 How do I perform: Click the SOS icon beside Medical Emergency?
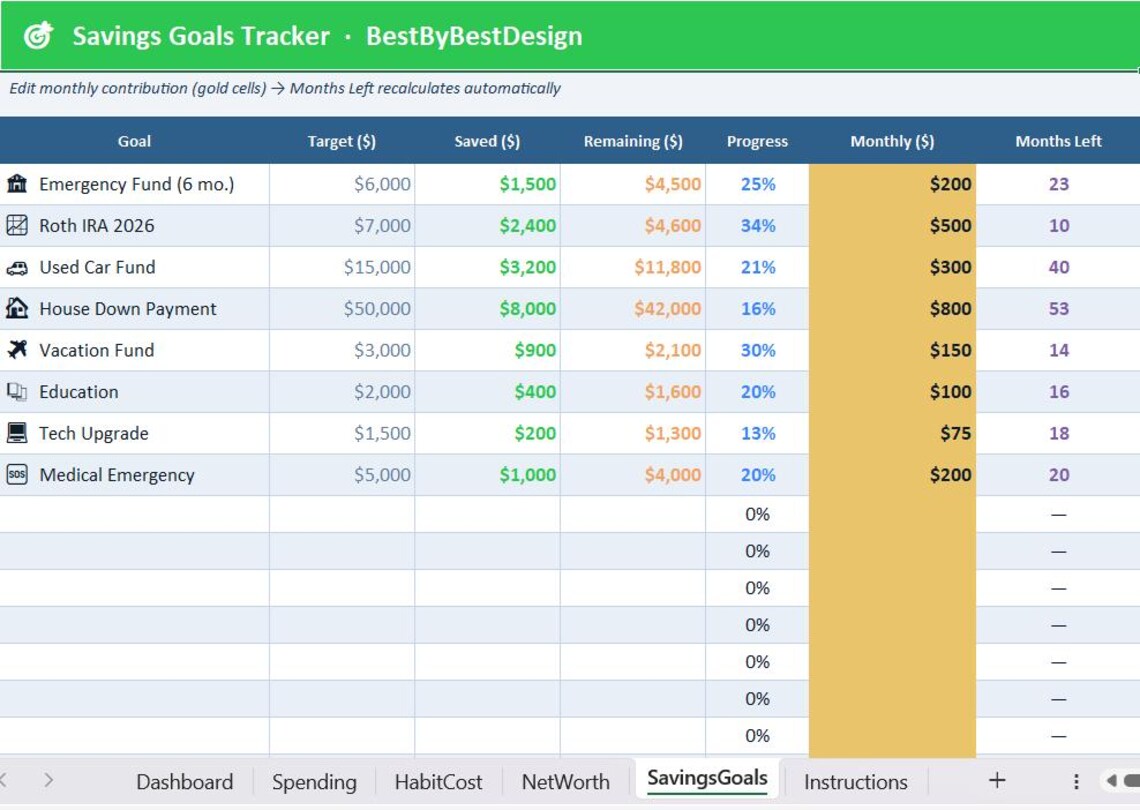pos(17,474)
